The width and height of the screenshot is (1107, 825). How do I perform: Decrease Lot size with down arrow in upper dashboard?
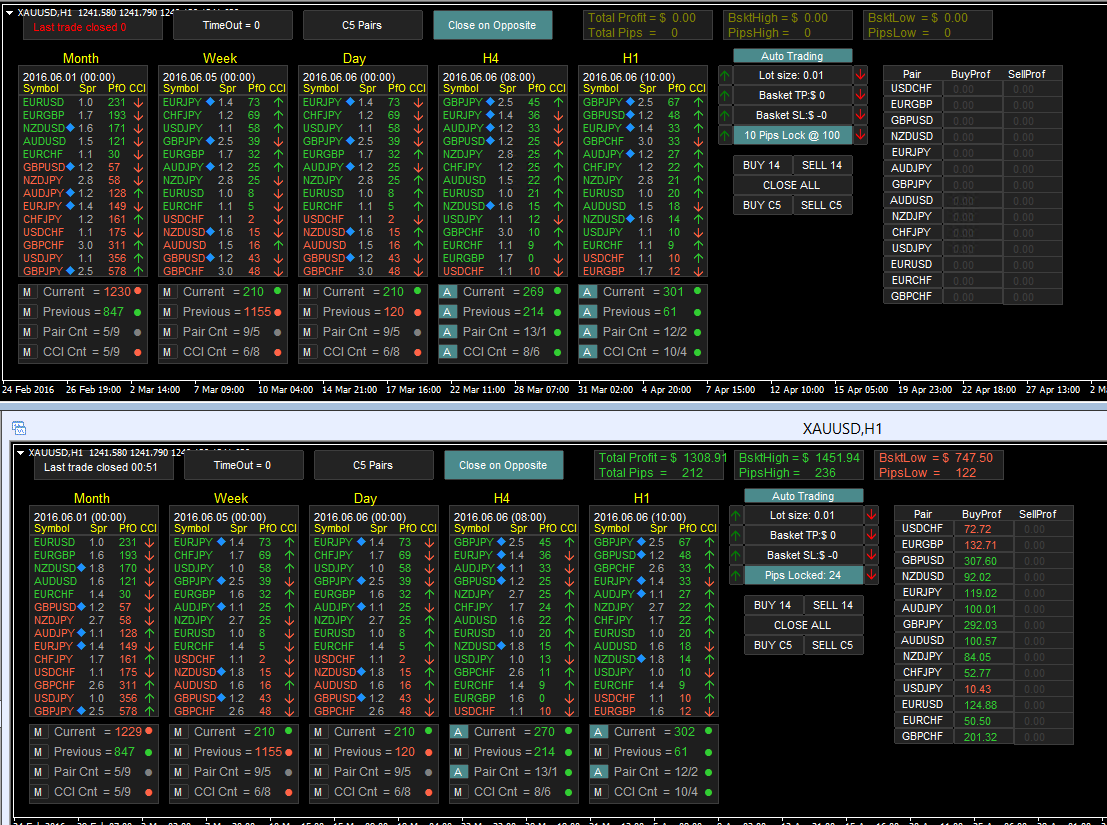click(x=860, y=75)
